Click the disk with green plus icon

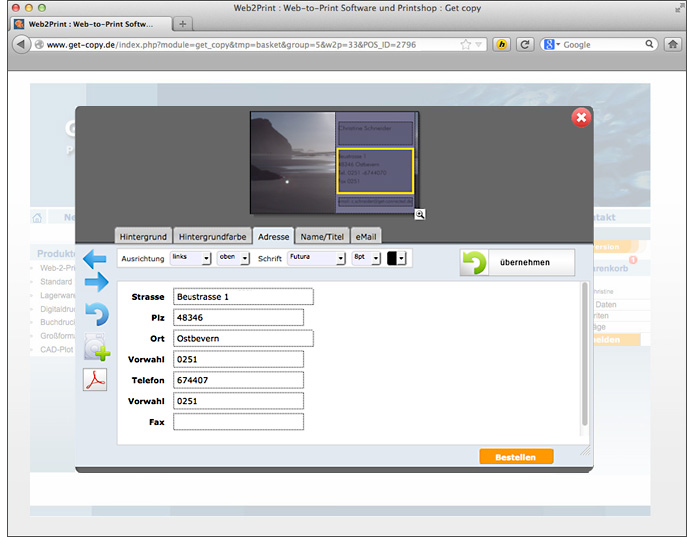[x=96, y=348]
